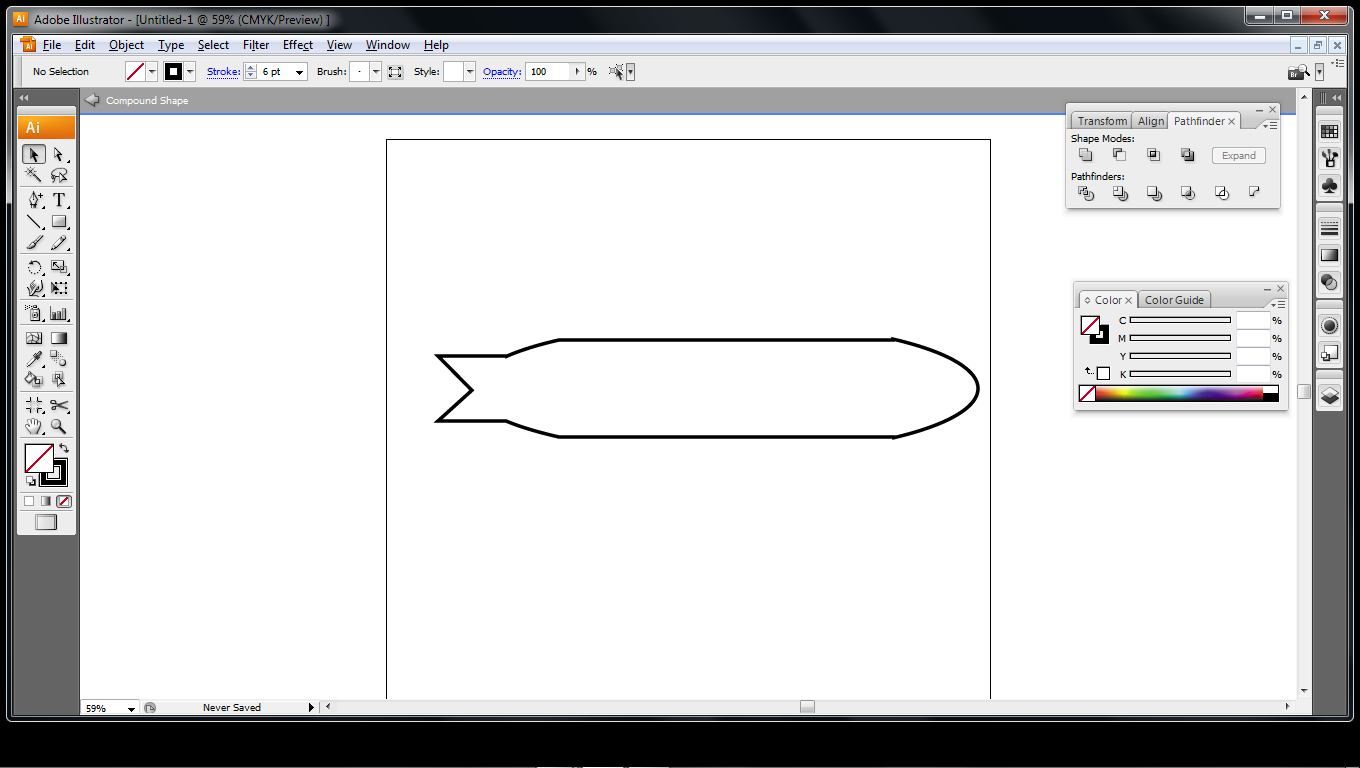Swap fill and stroke colors in toolbox
Viewport: 1360px width, 768px height.
click(64, 449)
